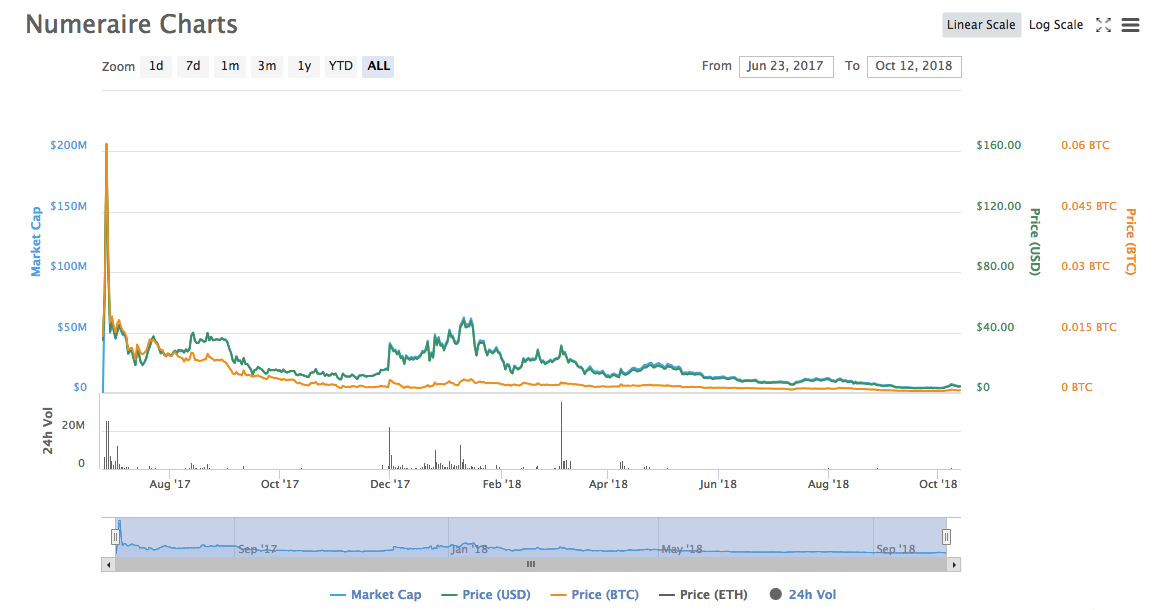The image size is (1170, 610).
Task: Set zoom to 7d
Action: [193, 66]
